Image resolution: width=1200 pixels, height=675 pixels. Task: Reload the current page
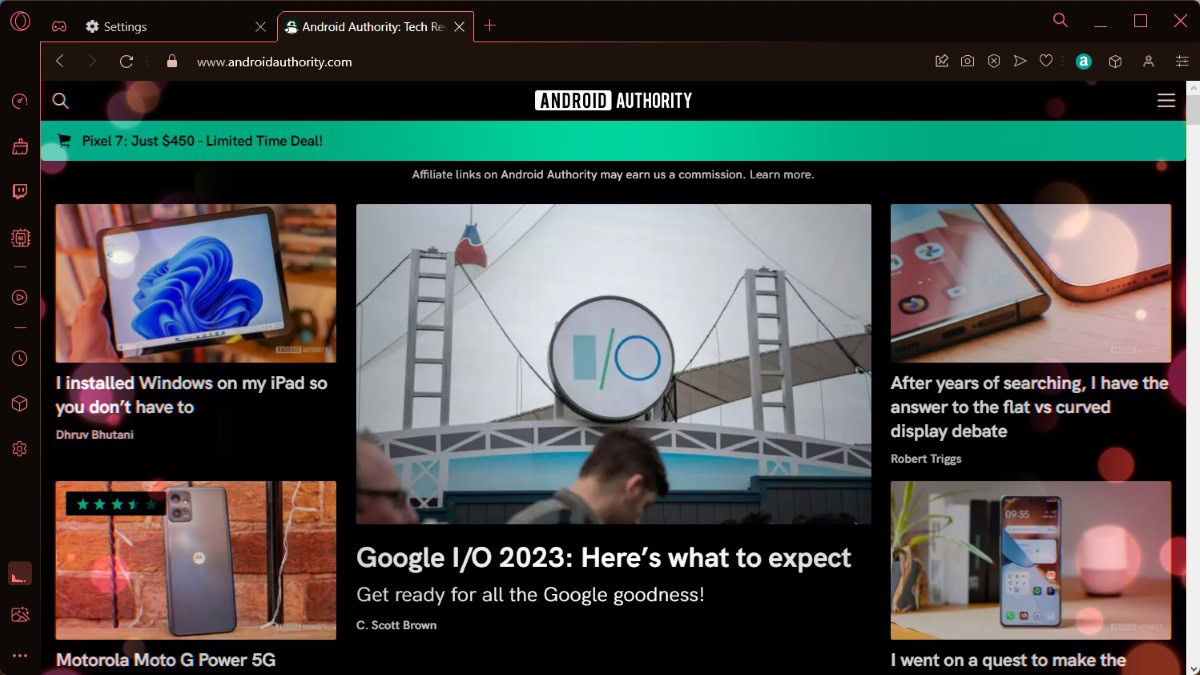click(x=125, y=61)
